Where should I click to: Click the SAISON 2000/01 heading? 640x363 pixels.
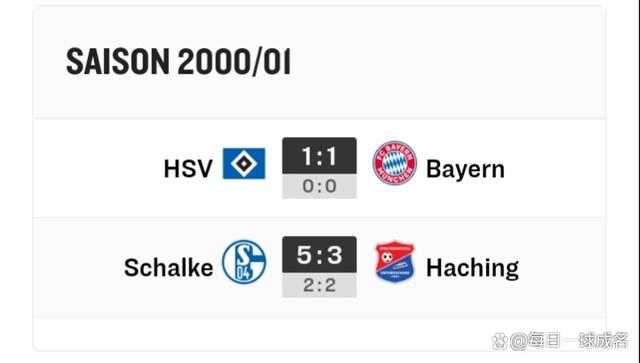[x=178, y=62]
